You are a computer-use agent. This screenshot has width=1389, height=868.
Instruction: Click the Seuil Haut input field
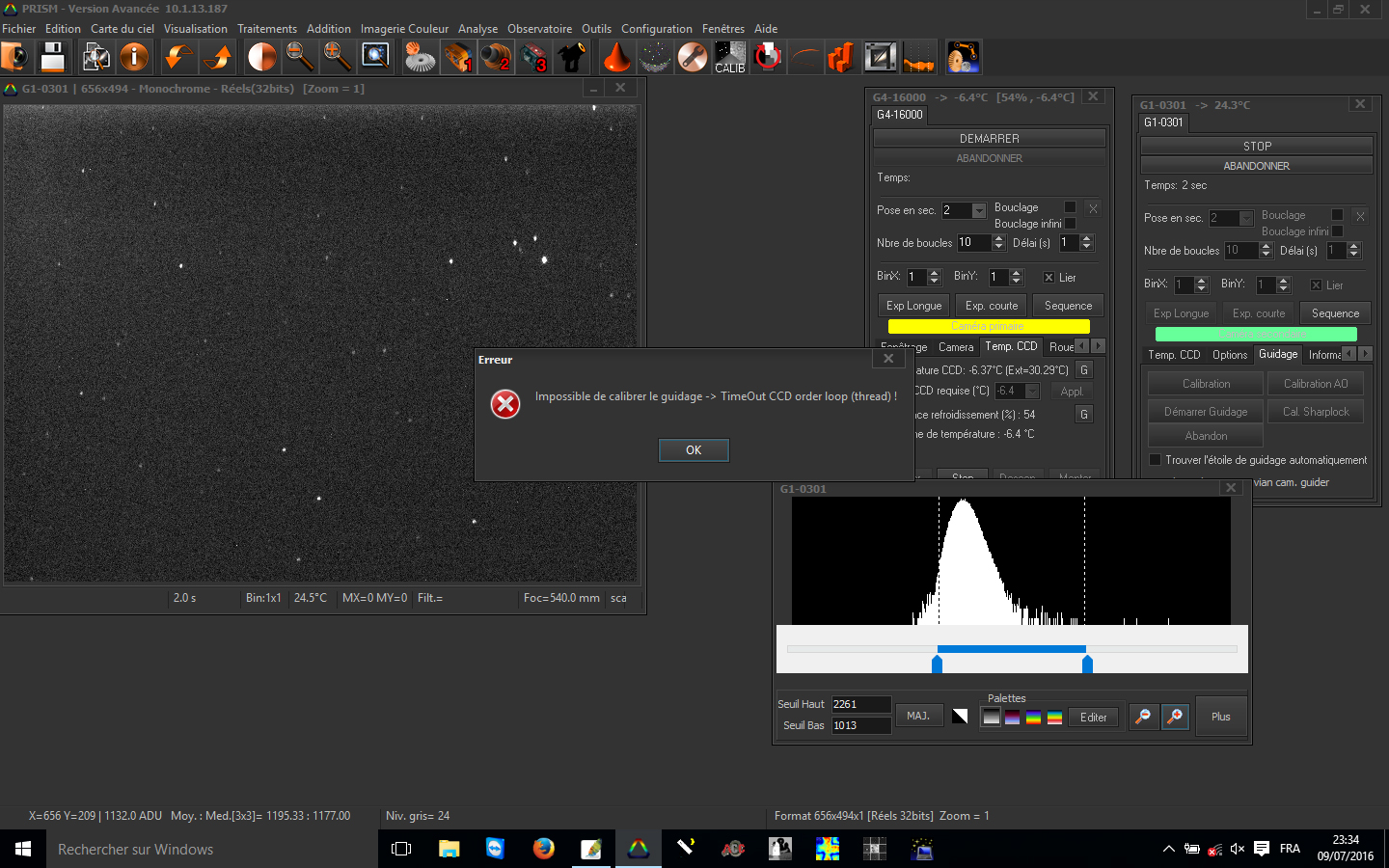pyautogui.click(x=860, y=704)
